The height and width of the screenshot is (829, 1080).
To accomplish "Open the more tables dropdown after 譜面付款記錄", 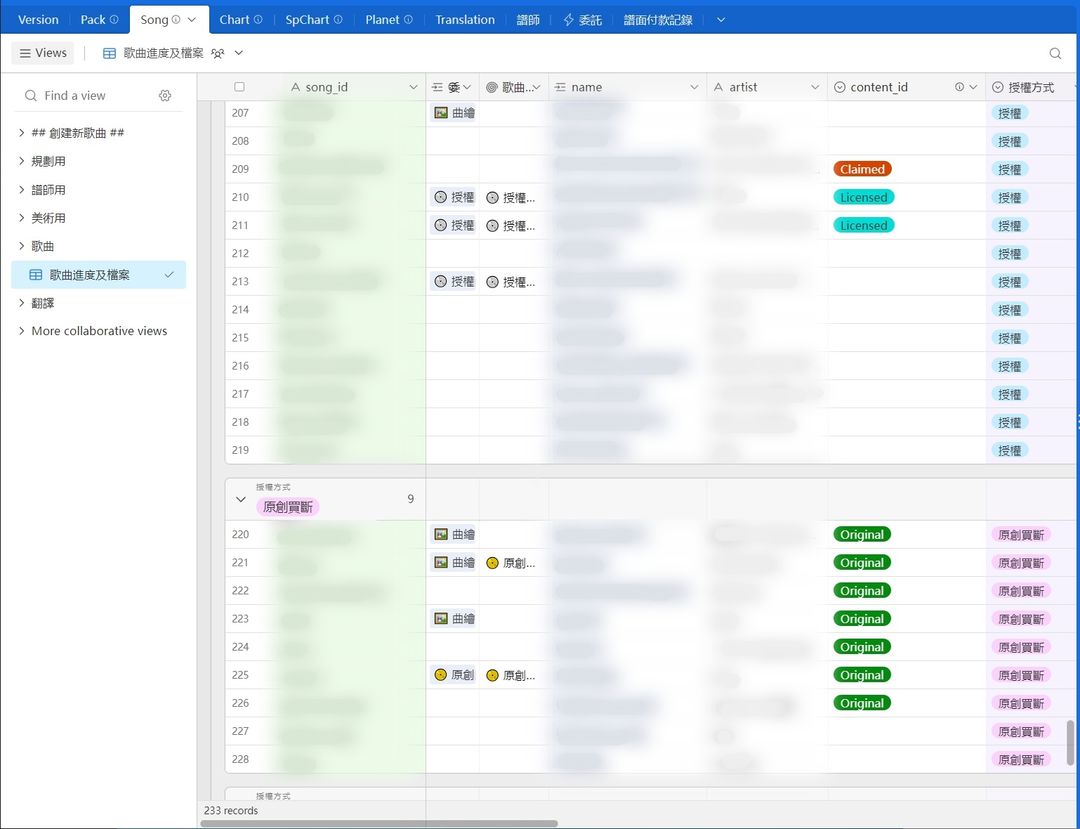I will 720,19.
